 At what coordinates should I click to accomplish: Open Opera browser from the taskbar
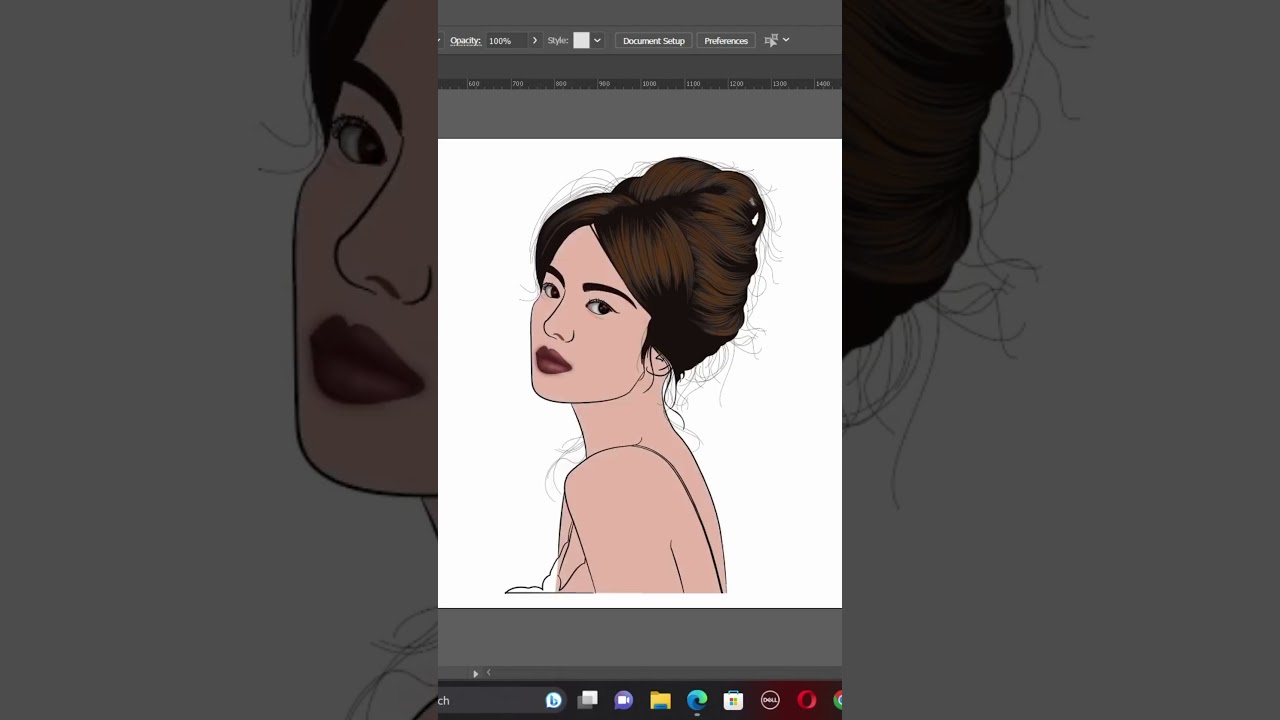point(806,700)
